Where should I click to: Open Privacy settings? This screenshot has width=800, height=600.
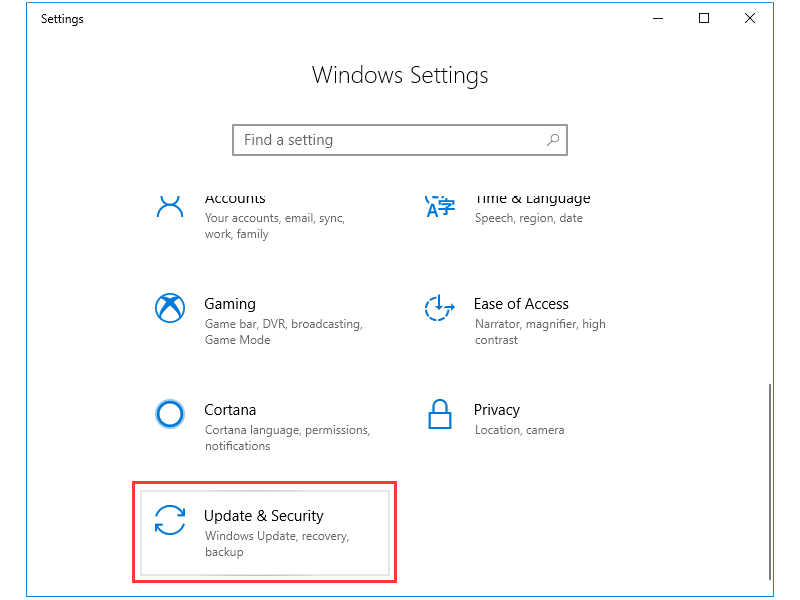point(497,410)
